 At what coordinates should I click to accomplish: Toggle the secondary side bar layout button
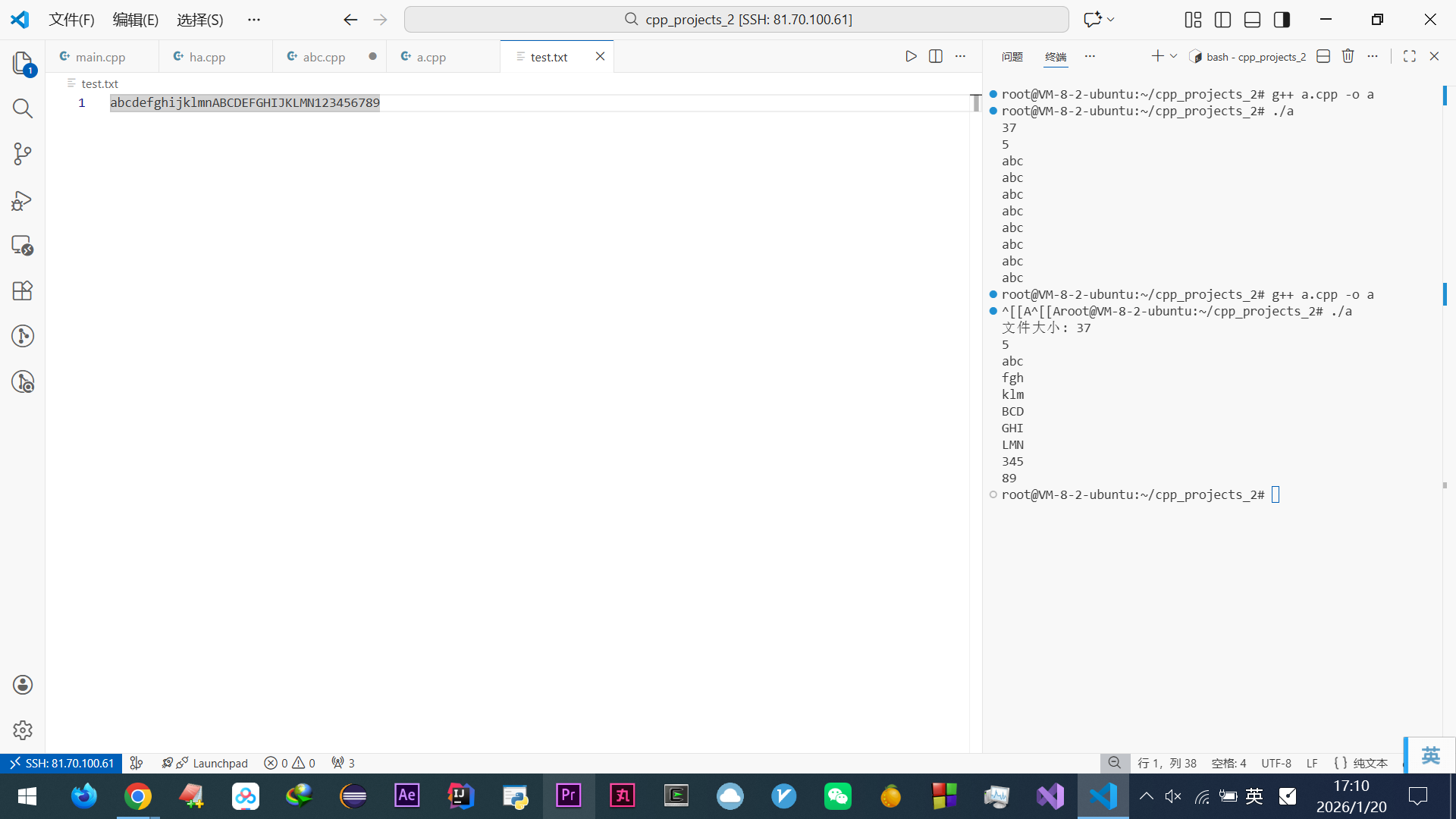point(1282,20)
